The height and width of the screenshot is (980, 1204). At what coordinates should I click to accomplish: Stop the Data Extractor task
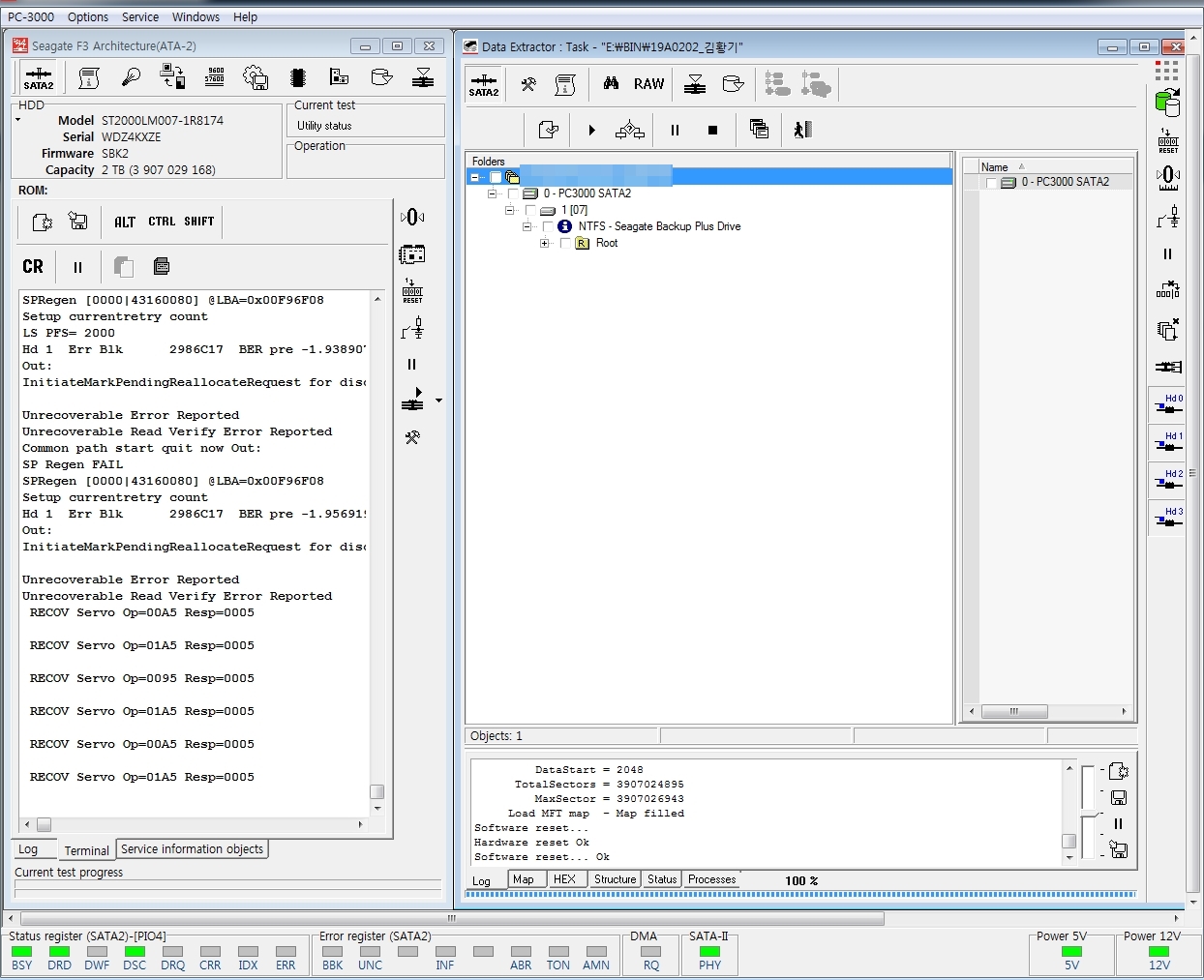(x=713, y=130)
